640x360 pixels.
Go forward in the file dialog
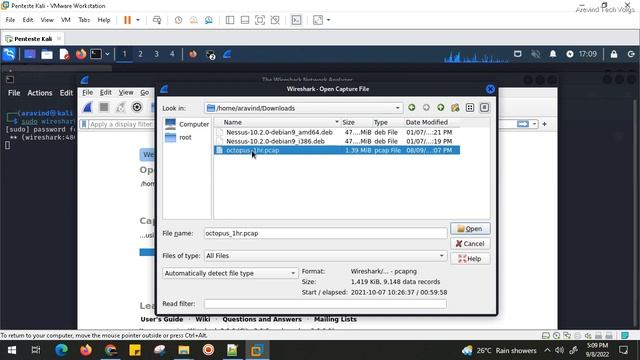coord(426,108)
